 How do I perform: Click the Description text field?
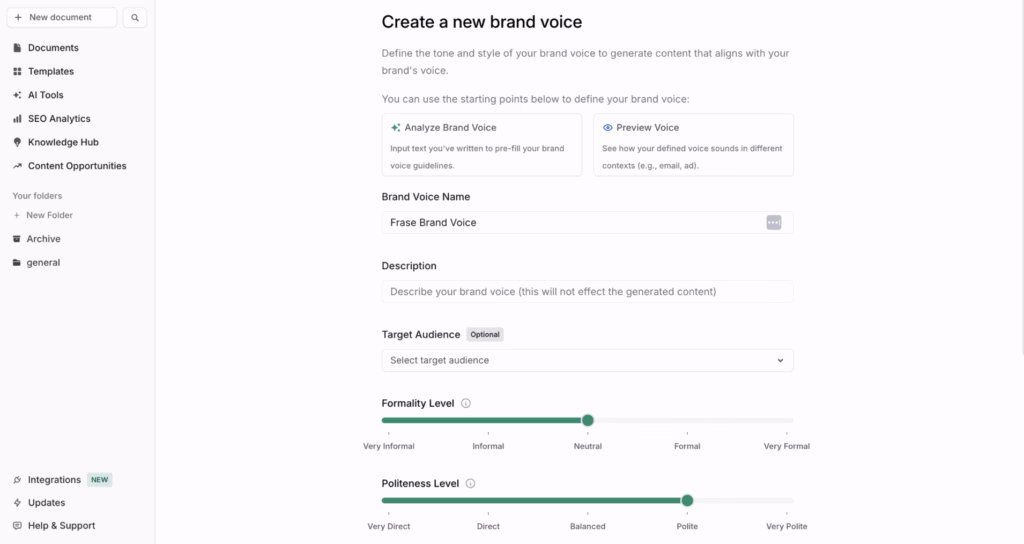tap(587, 292)
